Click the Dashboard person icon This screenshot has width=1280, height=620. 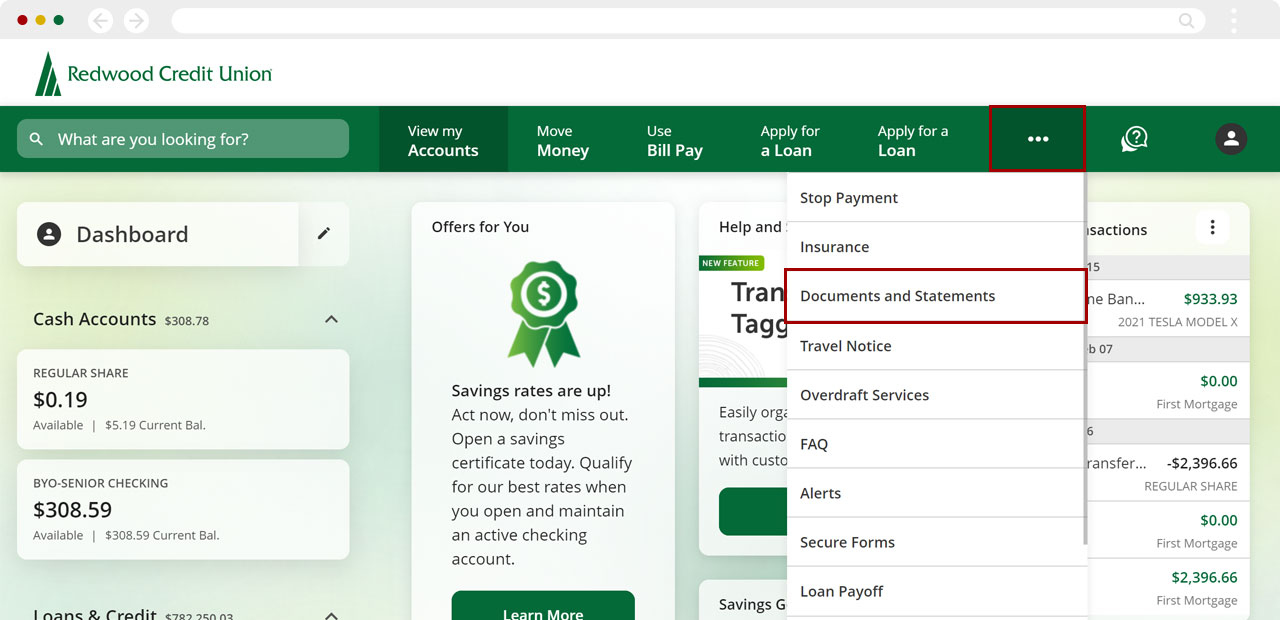[49, 234]
